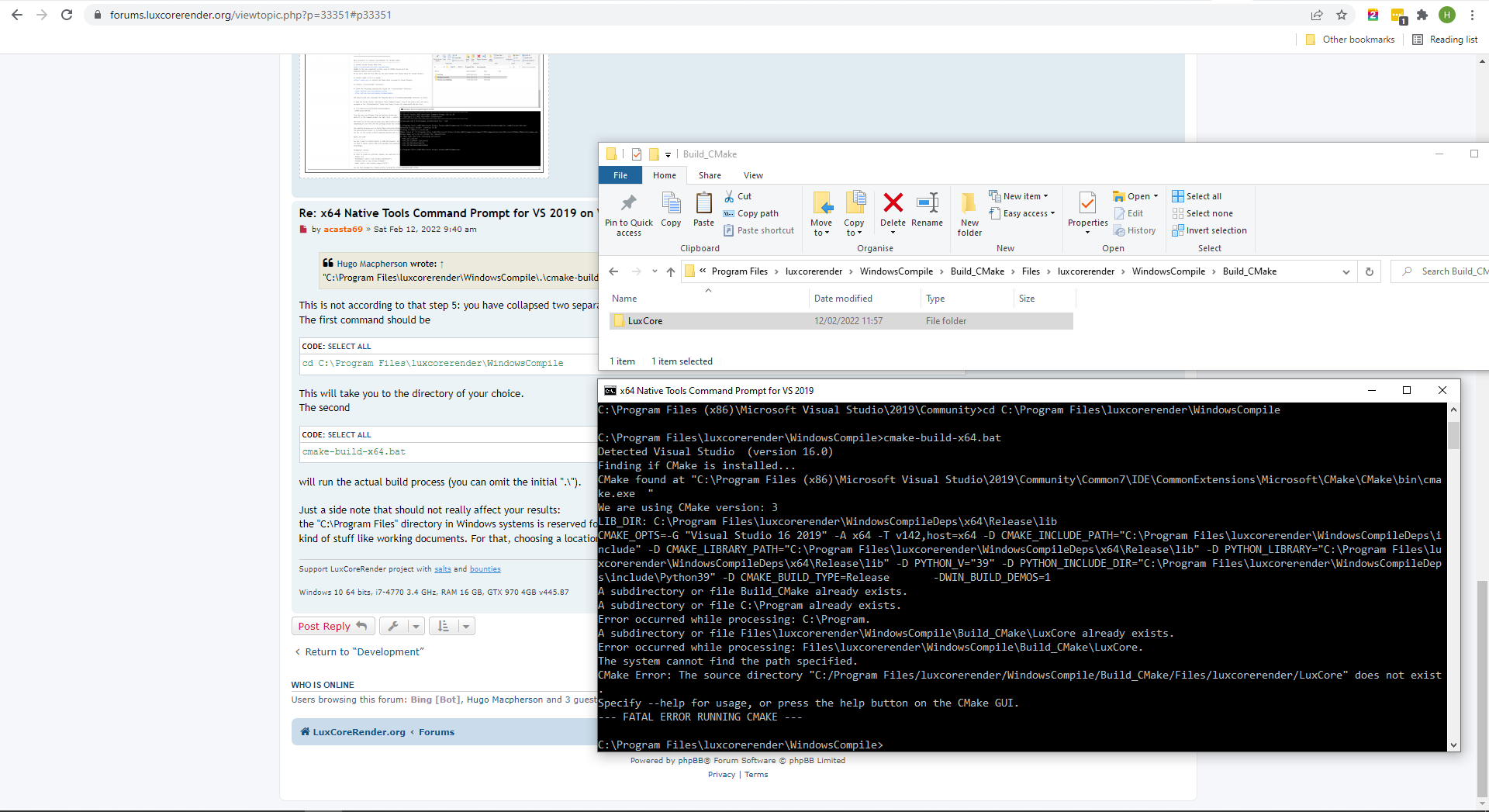Image resolution: width=1489 pixels, height=812 pixels.
Task: Click the Rename icon in the ribbon
Action: [927, 204]
